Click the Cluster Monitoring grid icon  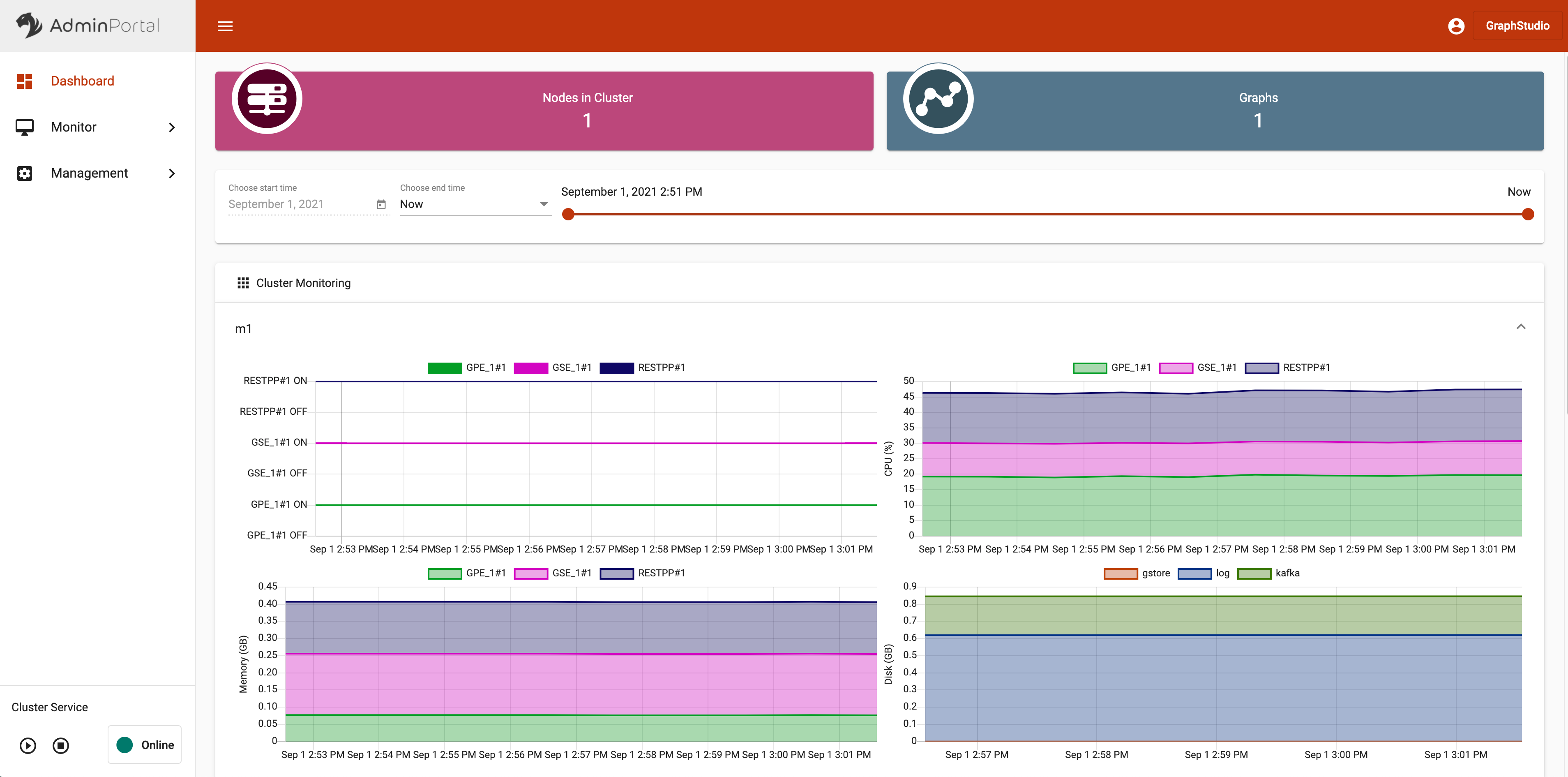tap(243, 283)
